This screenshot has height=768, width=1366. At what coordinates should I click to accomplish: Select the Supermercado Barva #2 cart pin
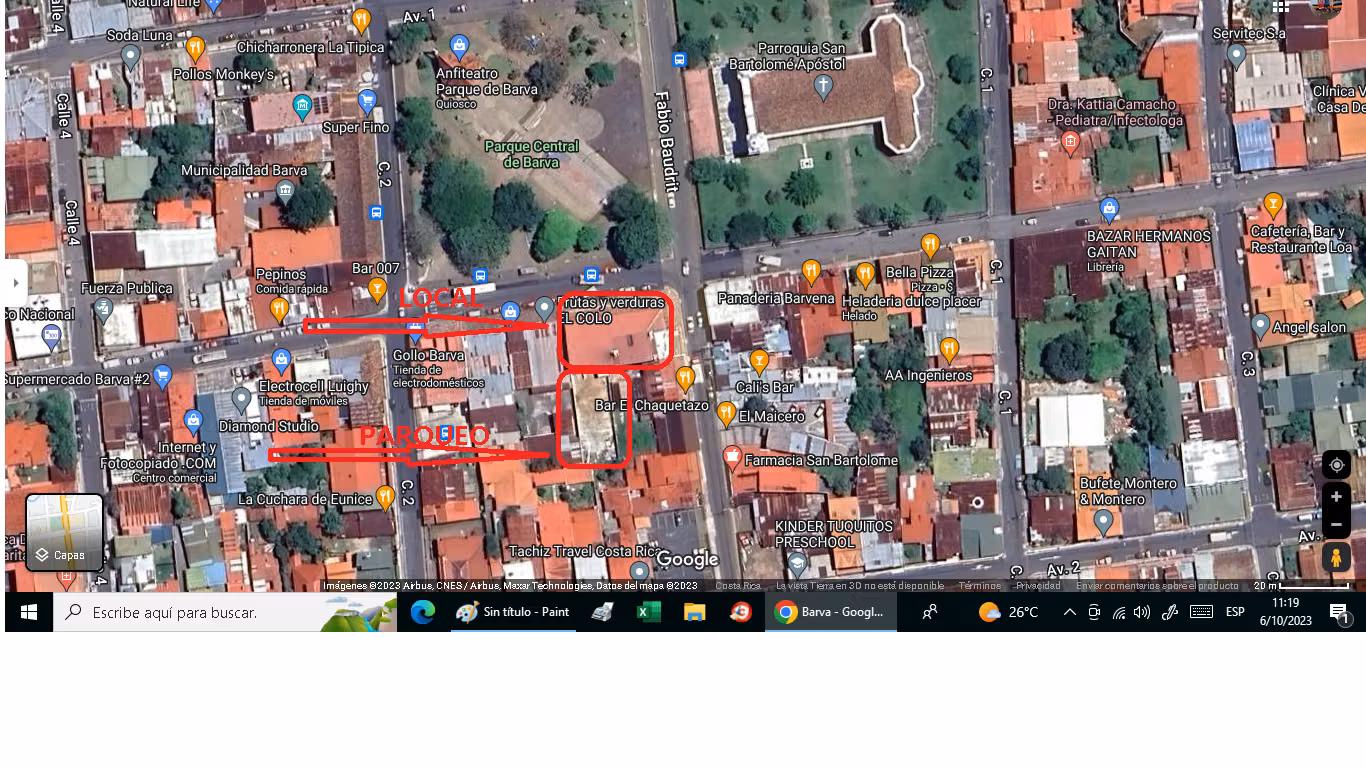[162, 377]
